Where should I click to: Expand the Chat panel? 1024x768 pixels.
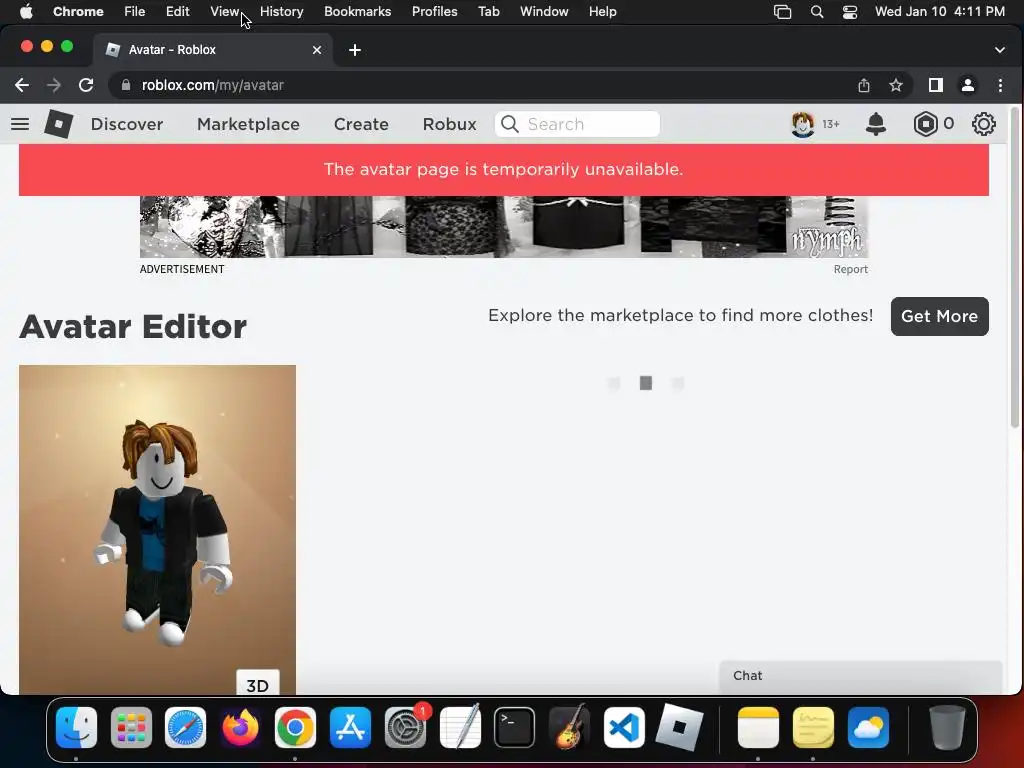(x=861, y=677)
